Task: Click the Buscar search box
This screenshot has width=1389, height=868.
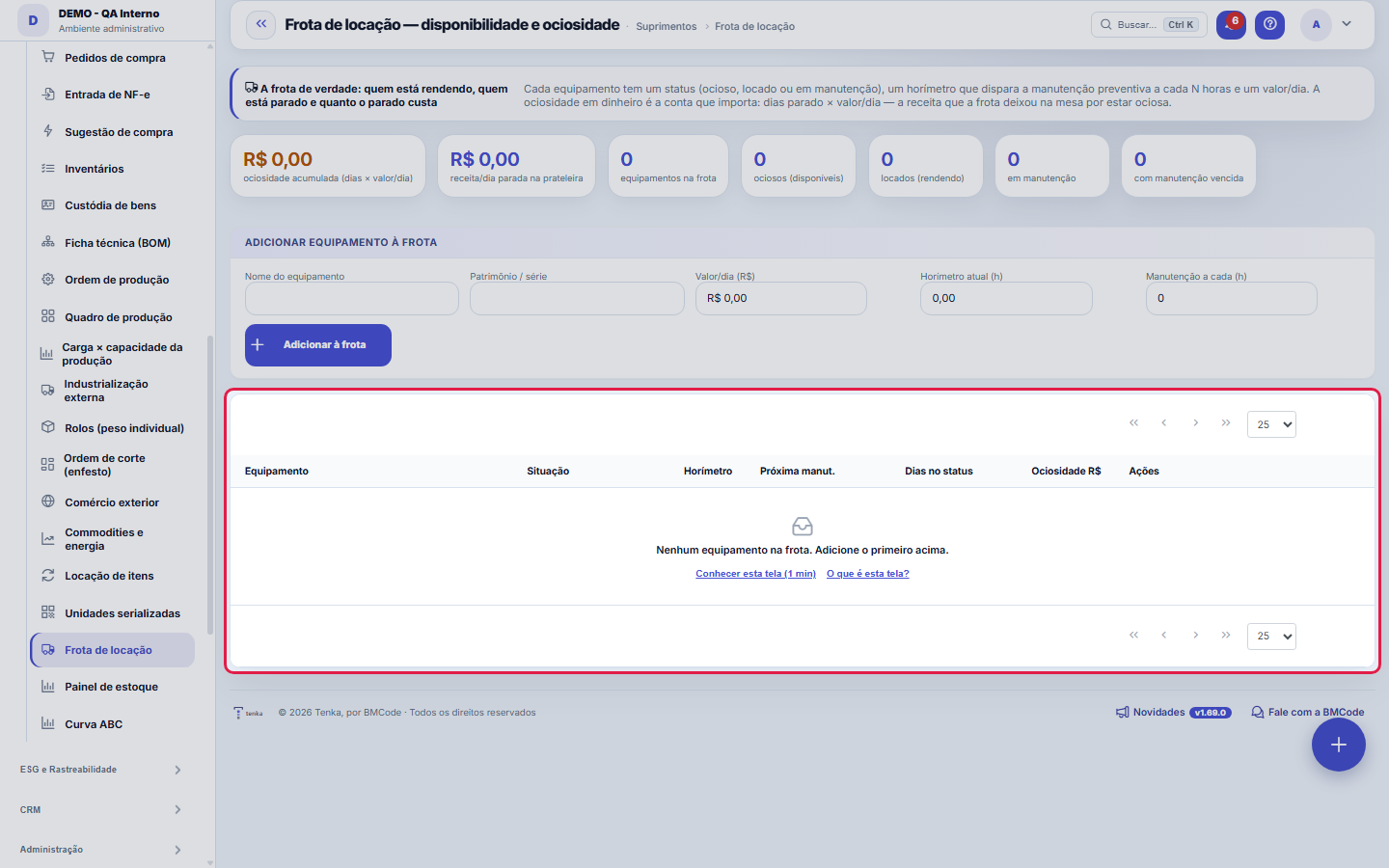Action: (x=1147, y=24)
